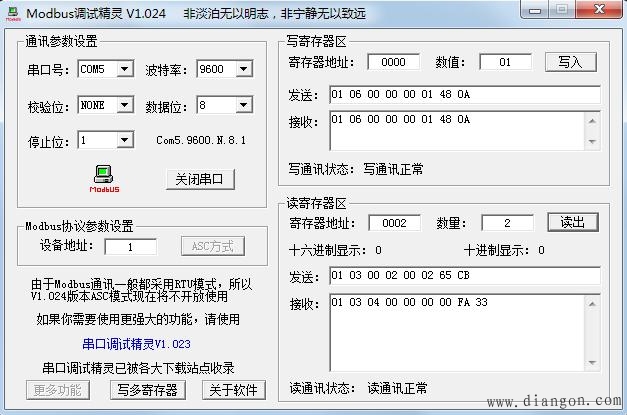Open the 波特率 9600 dropdown
Screen dimensions: 627x415
244,69
